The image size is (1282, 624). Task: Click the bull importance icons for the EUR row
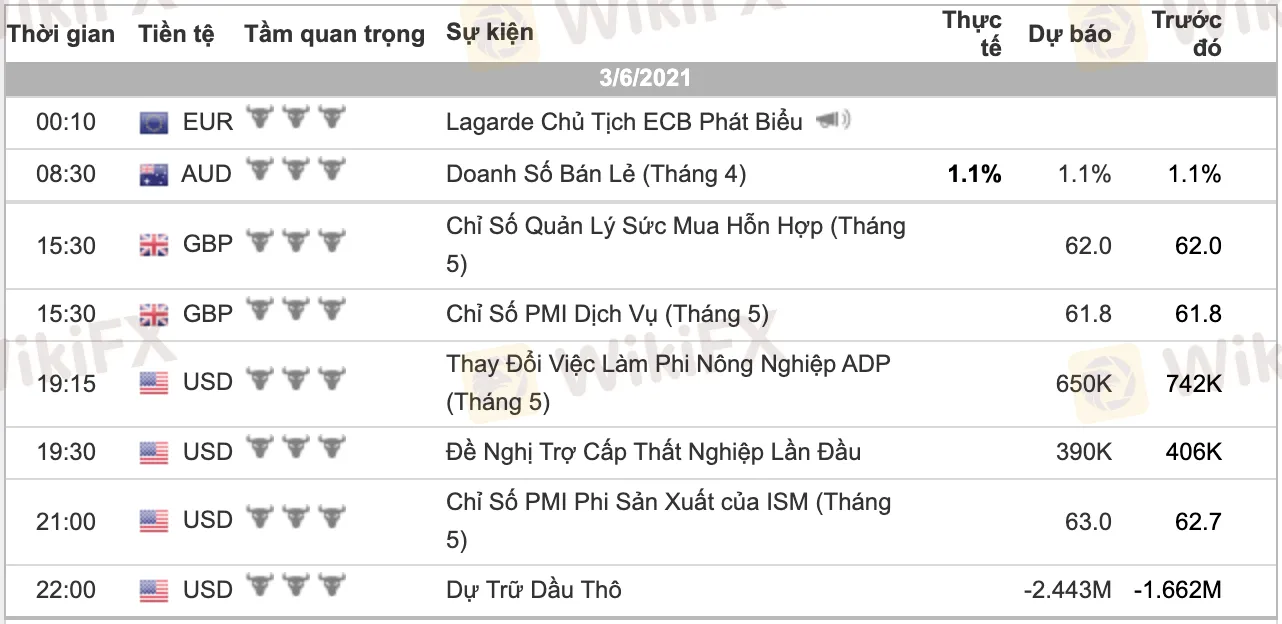[x=295, y=119]
